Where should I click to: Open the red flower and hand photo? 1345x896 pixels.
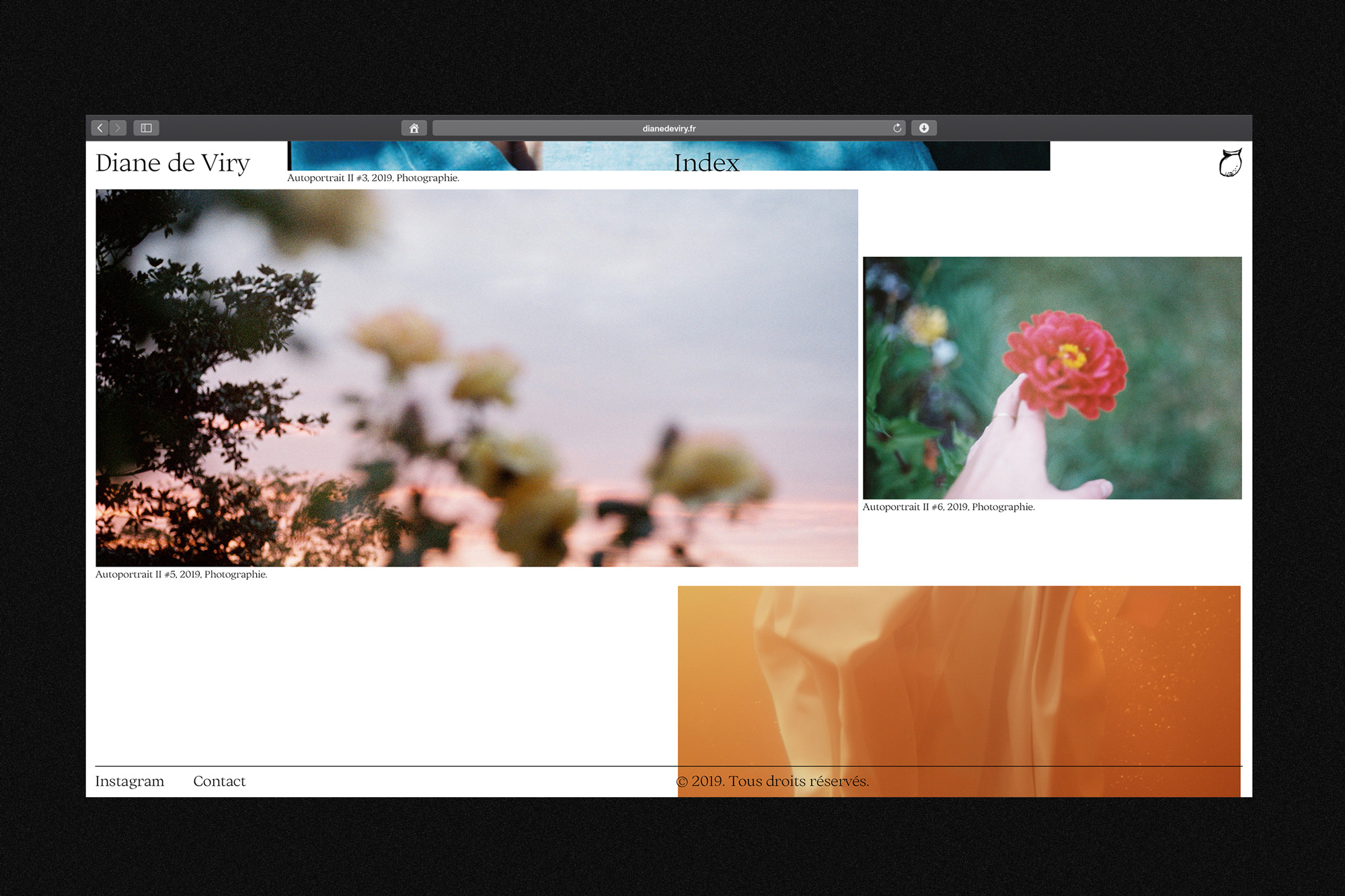[1052, 378]
